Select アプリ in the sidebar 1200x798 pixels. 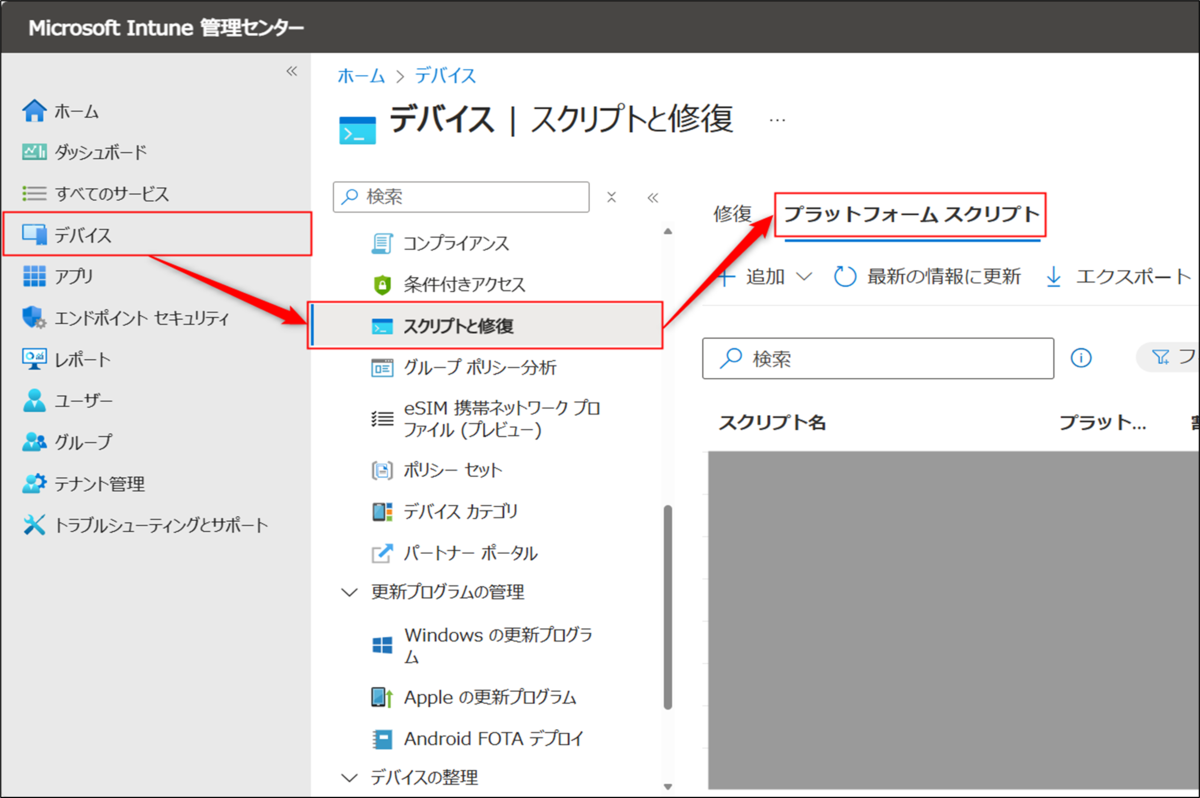[74, 276]
